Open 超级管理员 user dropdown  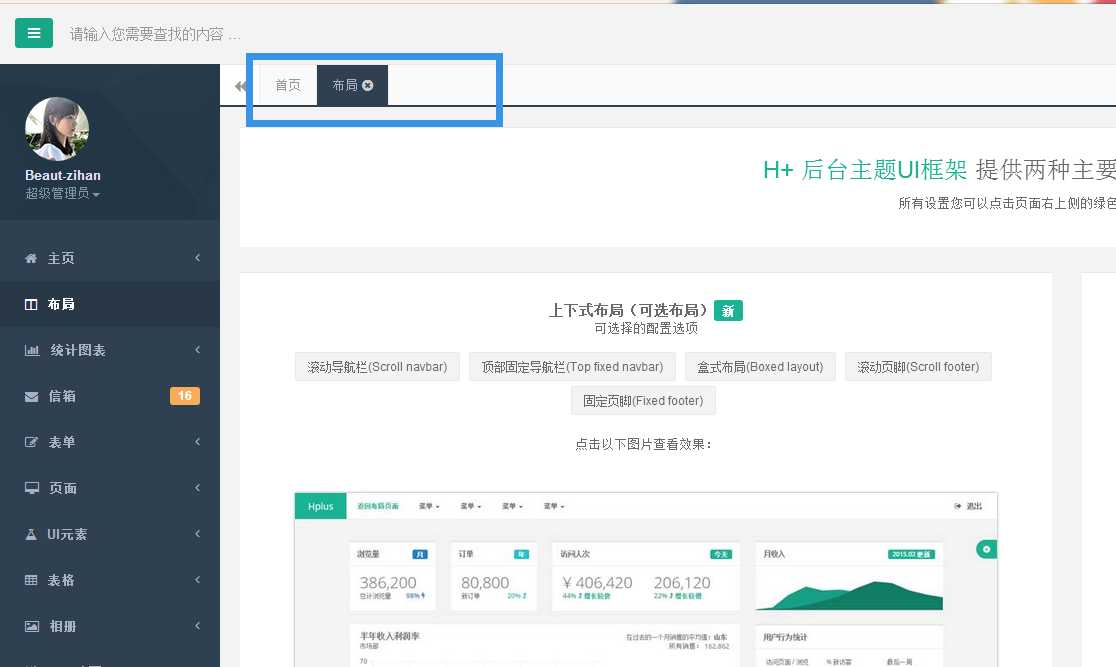[63, 193]
